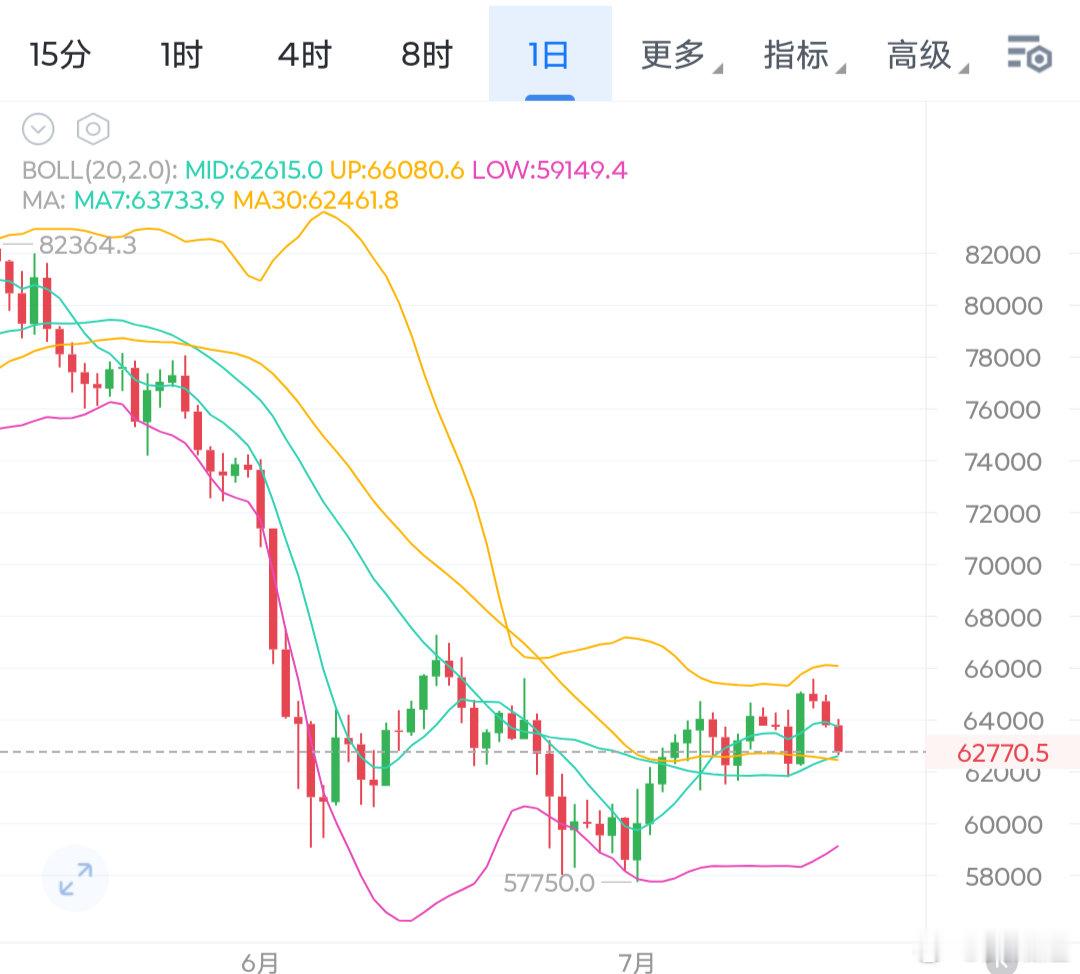Click the 82364.3 high price marker

[87, 245]
